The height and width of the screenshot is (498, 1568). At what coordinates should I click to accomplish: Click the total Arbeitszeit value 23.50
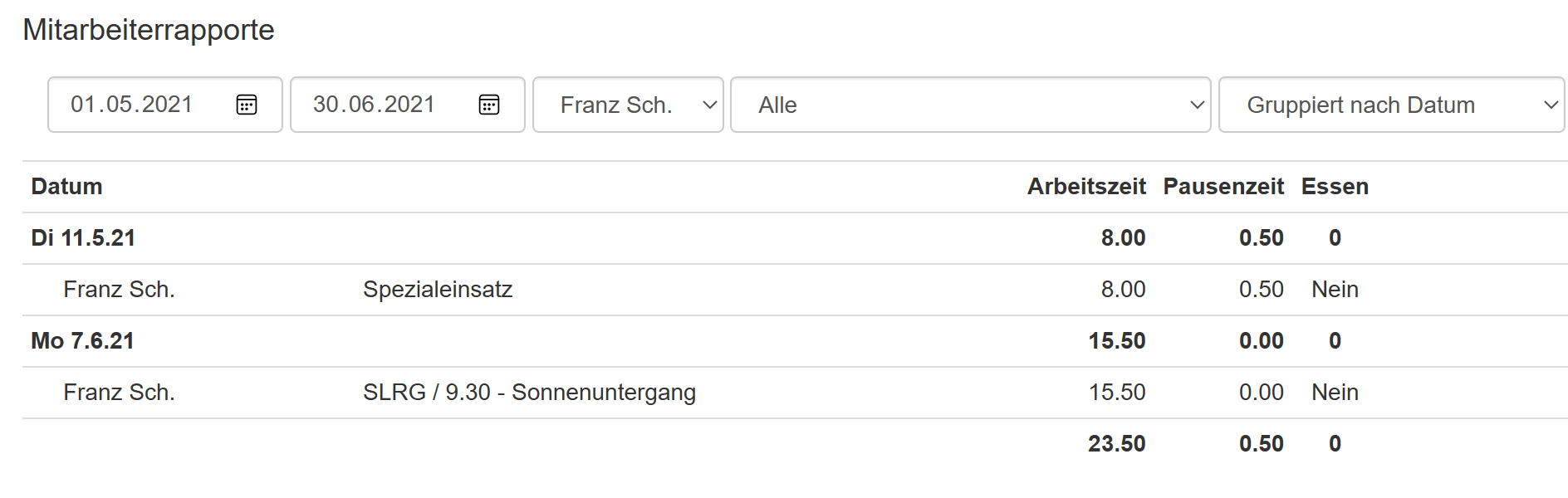tap(1116, 444)
